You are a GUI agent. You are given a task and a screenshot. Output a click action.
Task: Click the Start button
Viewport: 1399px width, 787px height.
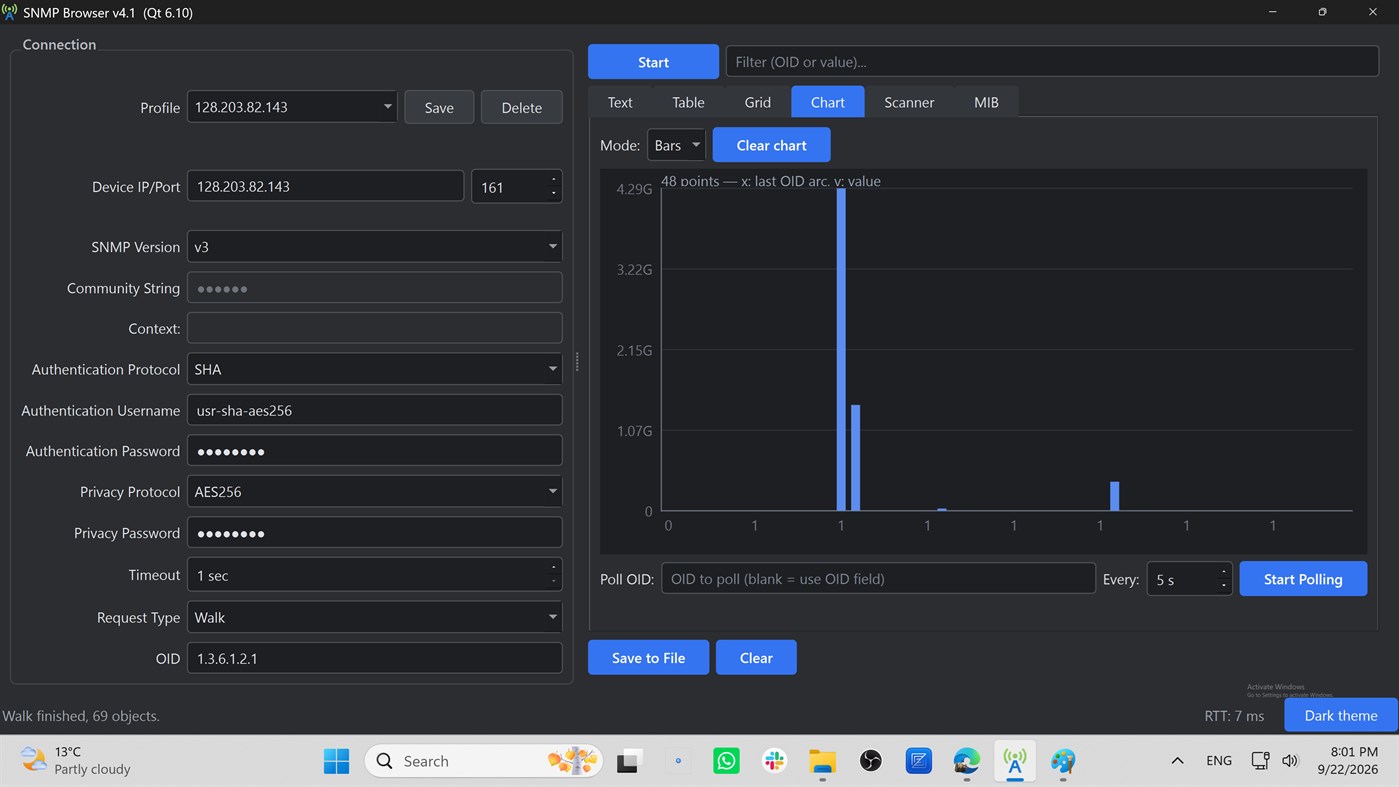pyautogui.click(x=653, y=62)
